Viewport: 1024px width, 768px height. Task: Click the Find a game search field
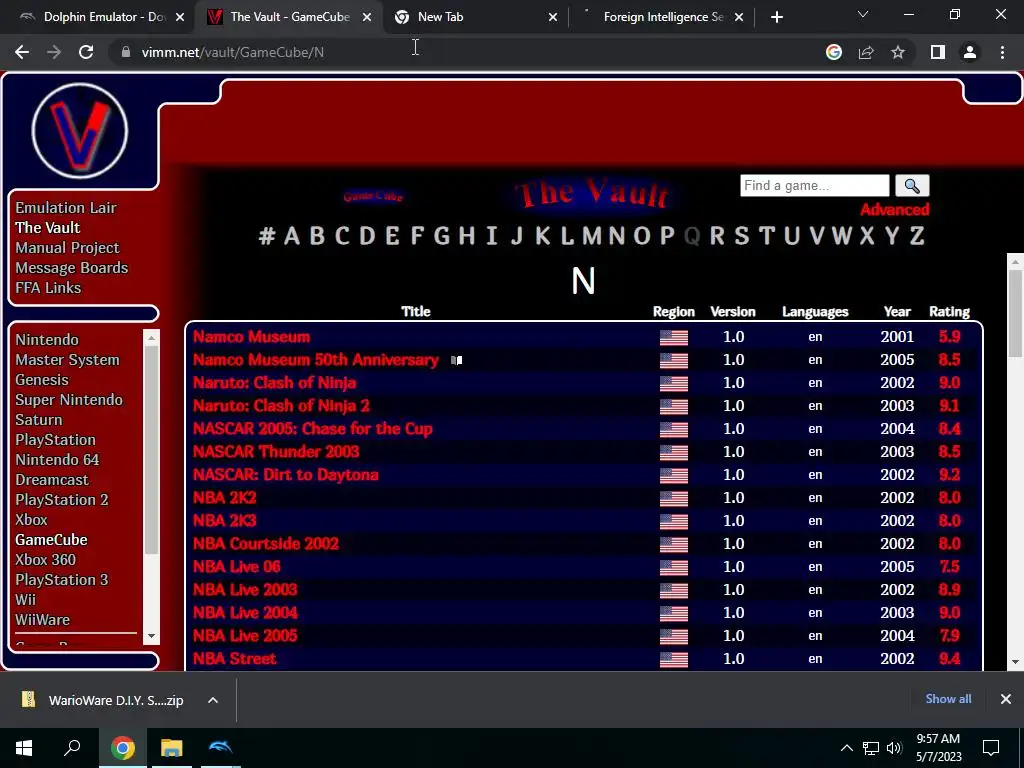coord(814,186)
